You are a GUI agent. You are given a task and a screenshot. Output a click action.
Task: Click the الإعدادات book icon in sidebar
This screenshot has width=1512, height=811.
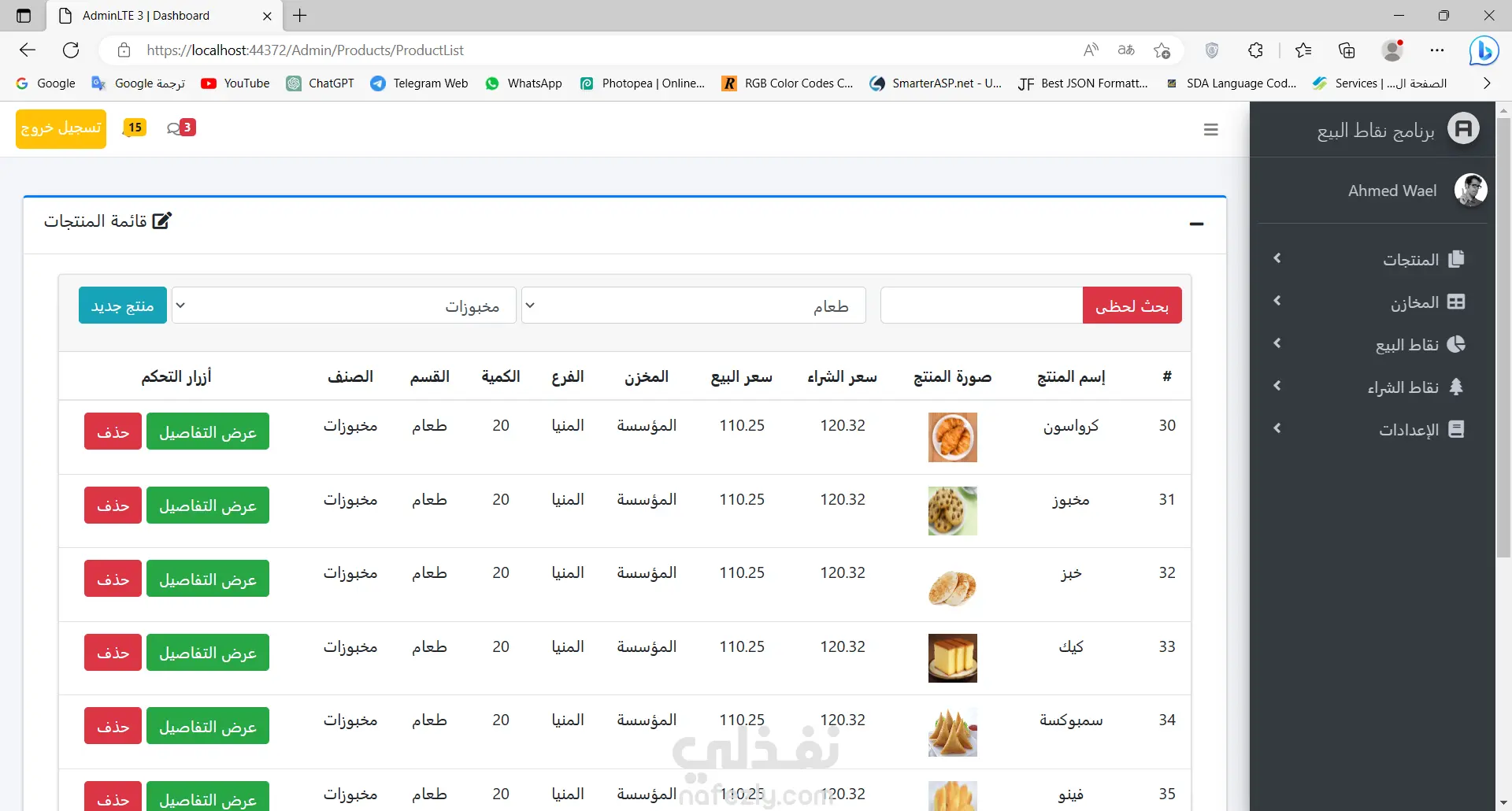pyautogui.click(x=1456, y=429)
